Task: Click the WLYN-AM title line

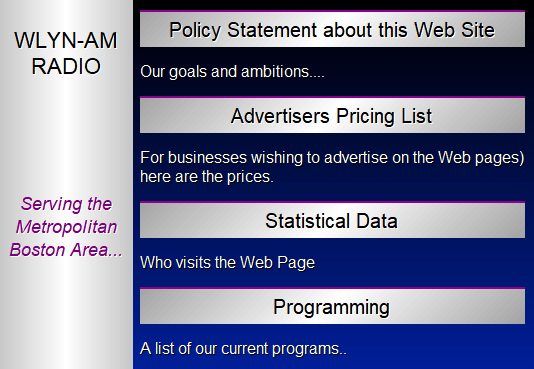Action: [66, 41]
